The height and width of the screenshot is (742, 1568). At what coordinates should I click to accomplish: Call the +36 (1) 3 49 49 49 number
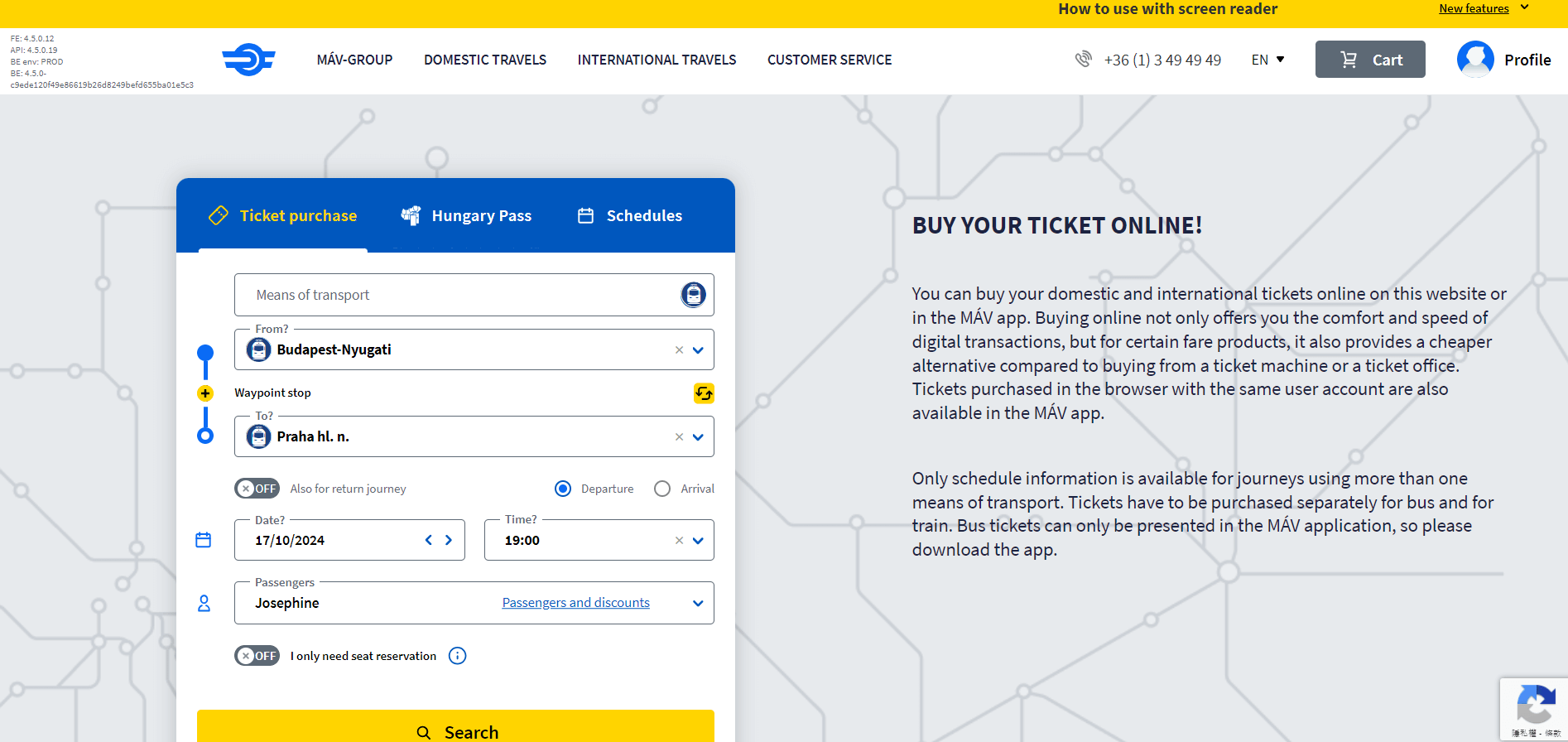[x=1162, y=60]
